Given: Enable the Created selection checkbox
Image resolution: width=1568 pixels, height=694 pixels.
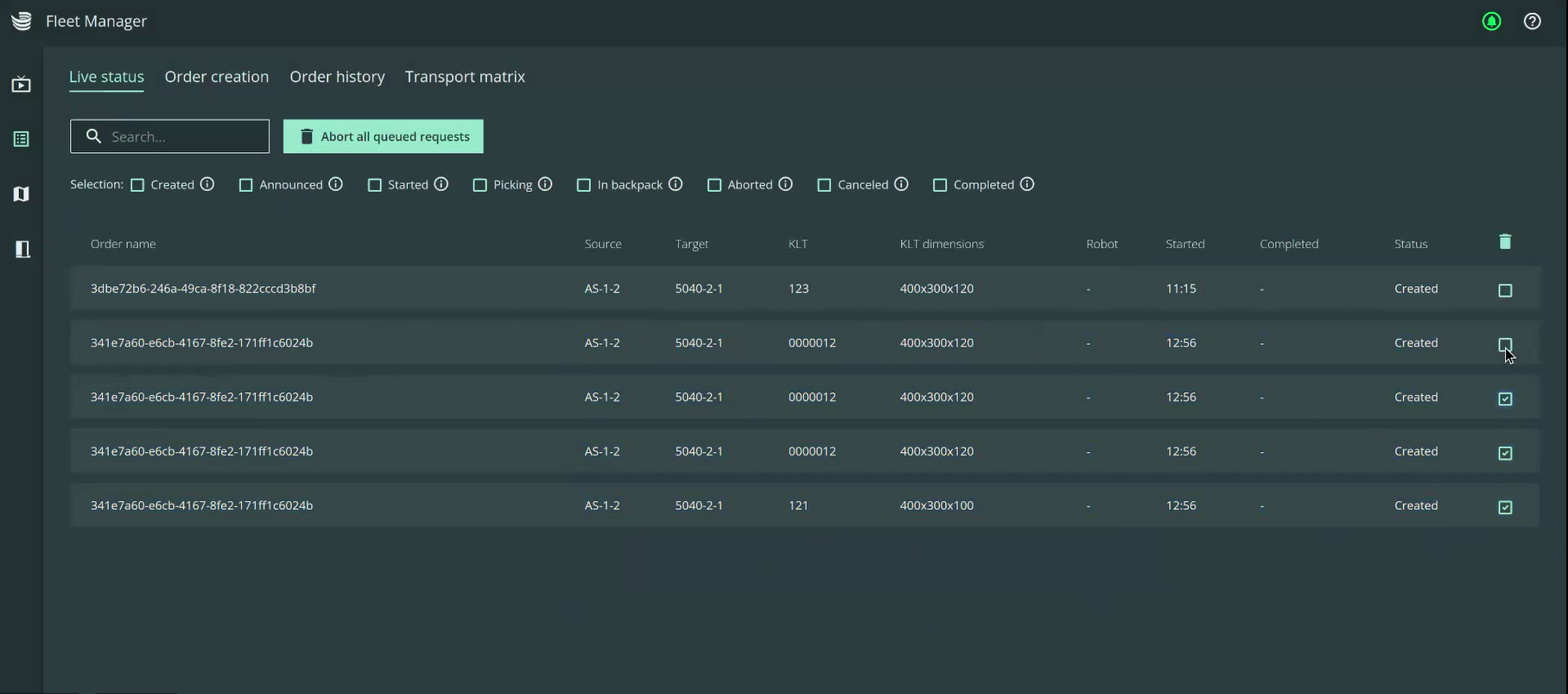Looking at the screenshot, I should tap(137, 185).
